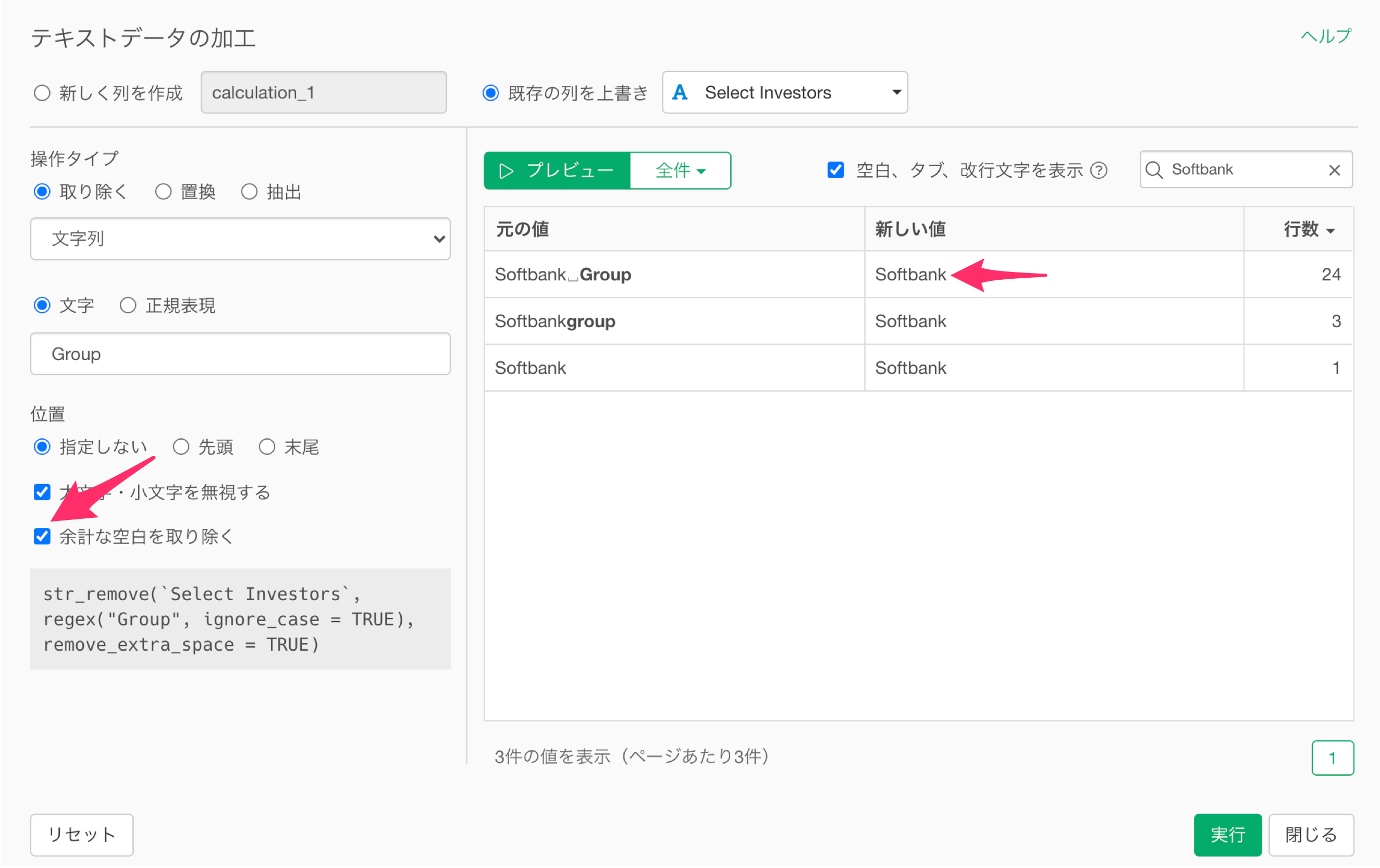Click the search magnifier icon
The image size is (1380, 868).
pos(1154,170)
